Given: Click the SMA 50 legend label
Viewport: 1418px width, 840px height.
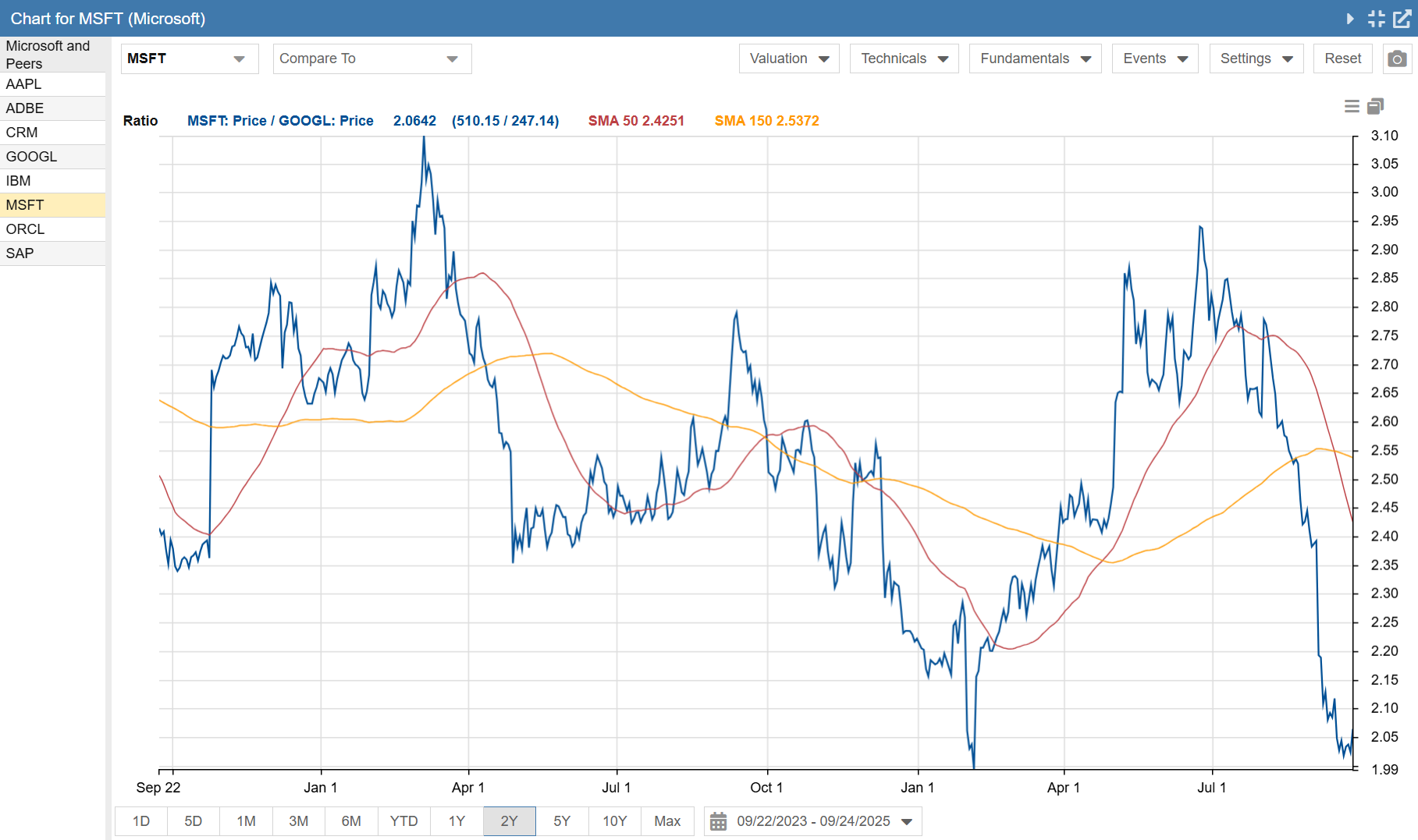Looking at the screenshot, I should (635, 121).
